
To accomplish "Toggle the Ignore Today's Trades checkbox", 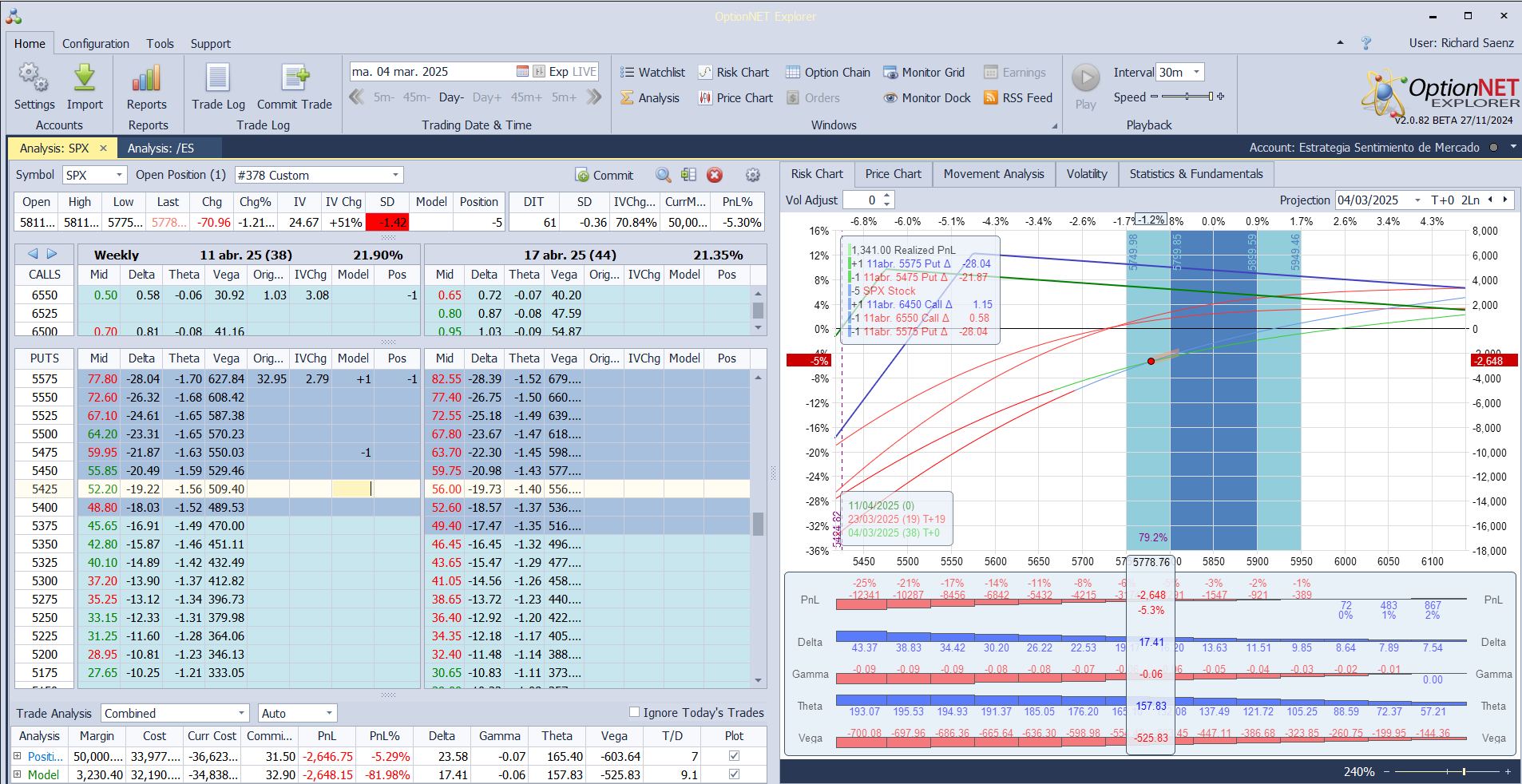I will click(634, 712).
